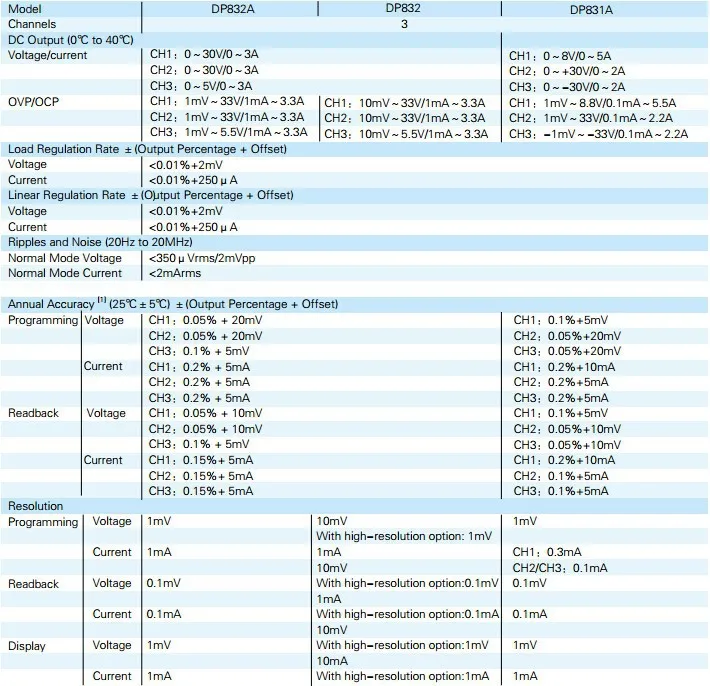Select 'CH2/CH3: 0.1mA' resolution value
Viewport: 710px width, 686px height.
(560, 568)
